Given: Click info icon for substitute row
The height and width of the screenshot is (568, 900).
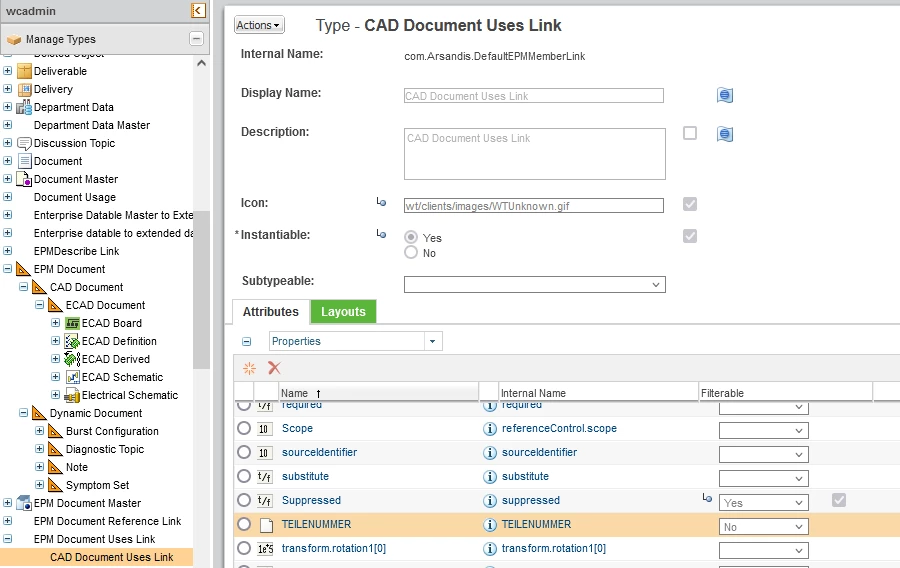Looking at the screenshot, I should click(490, 477).
